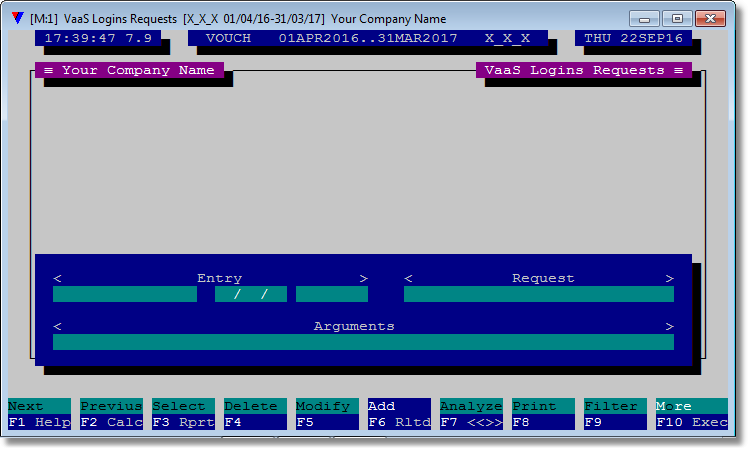Click the F4 Delete function key
This screenshot has width=748, height=450.
(x=255, y=414)
